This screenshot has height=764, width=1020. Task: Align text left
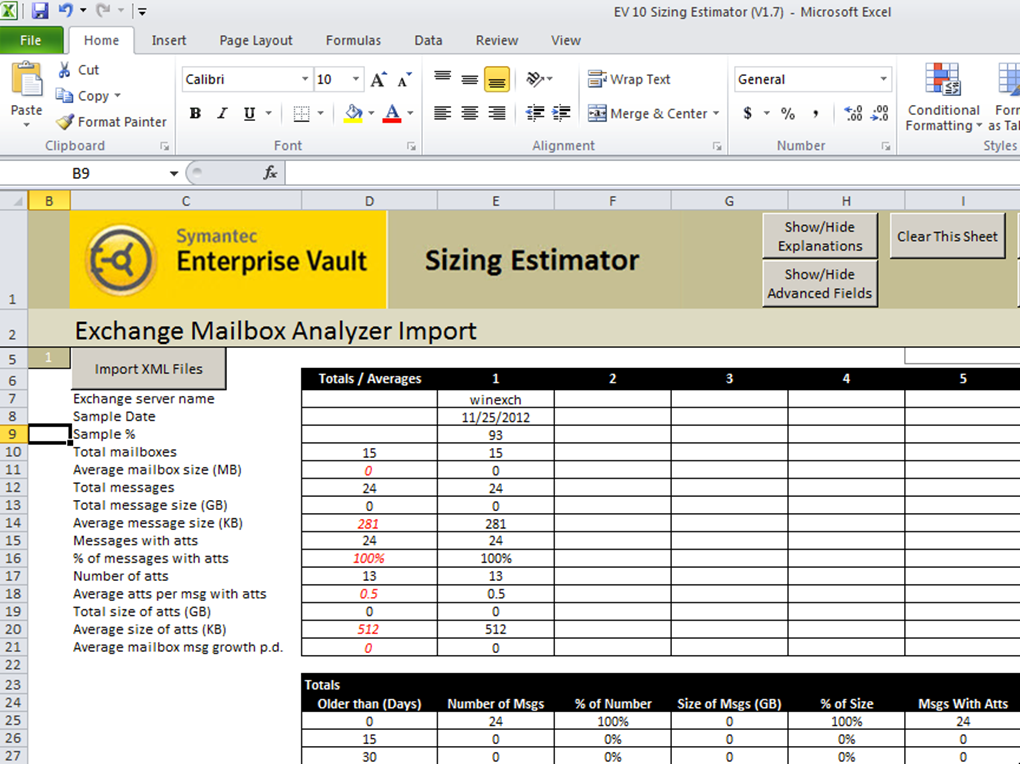click(x=442, y=113)
